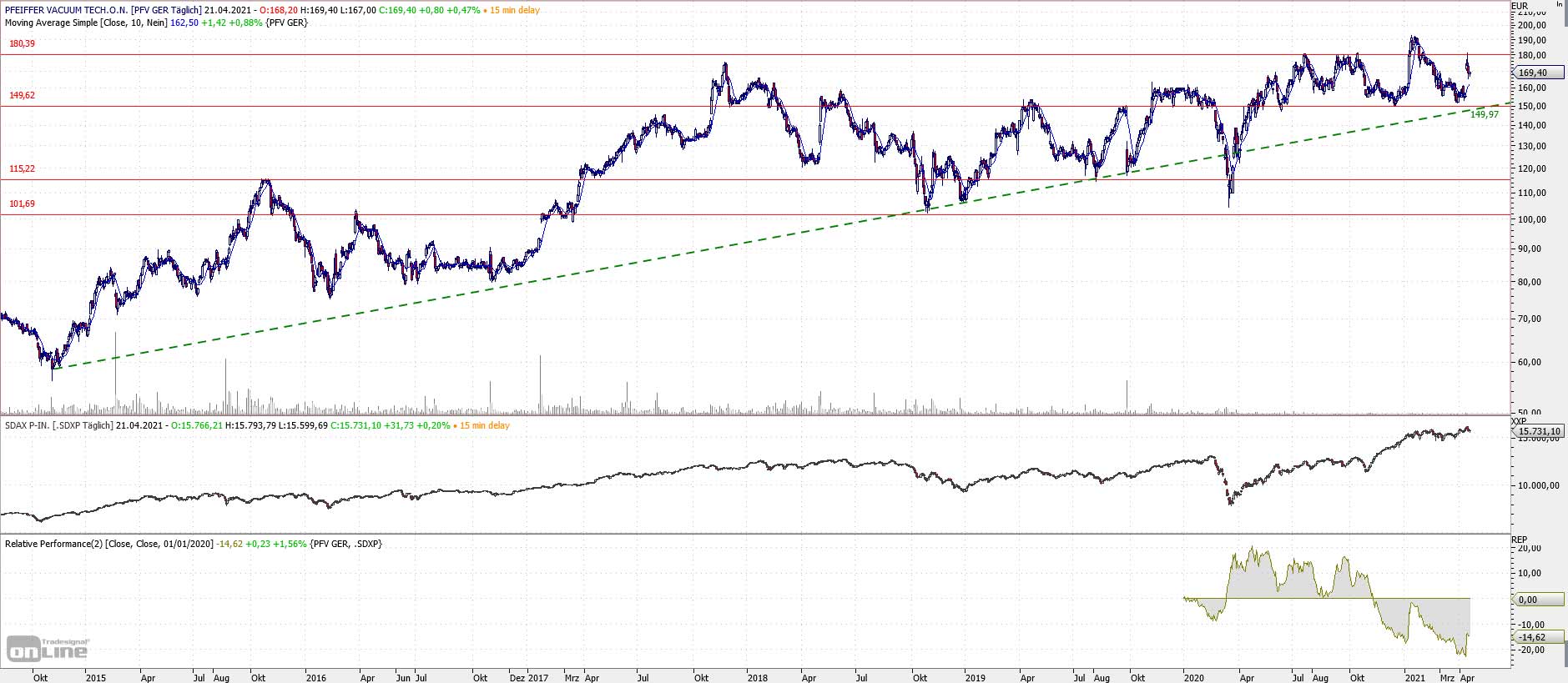Click the 'Dez 2017' time axis label
Screen dimensions: 1568x683
529,678
